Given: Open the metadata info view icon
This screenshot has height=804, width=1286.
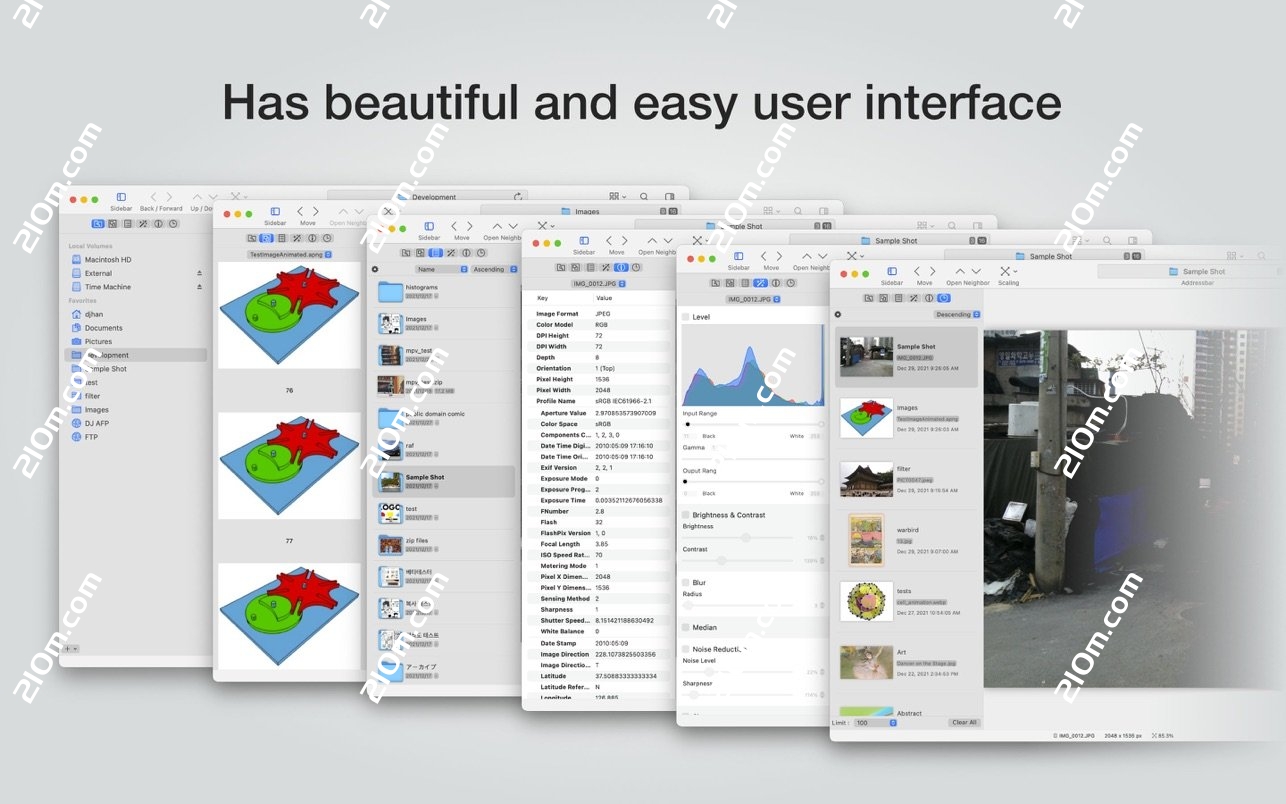Looking at the screenshot, I should click(622, 267).
